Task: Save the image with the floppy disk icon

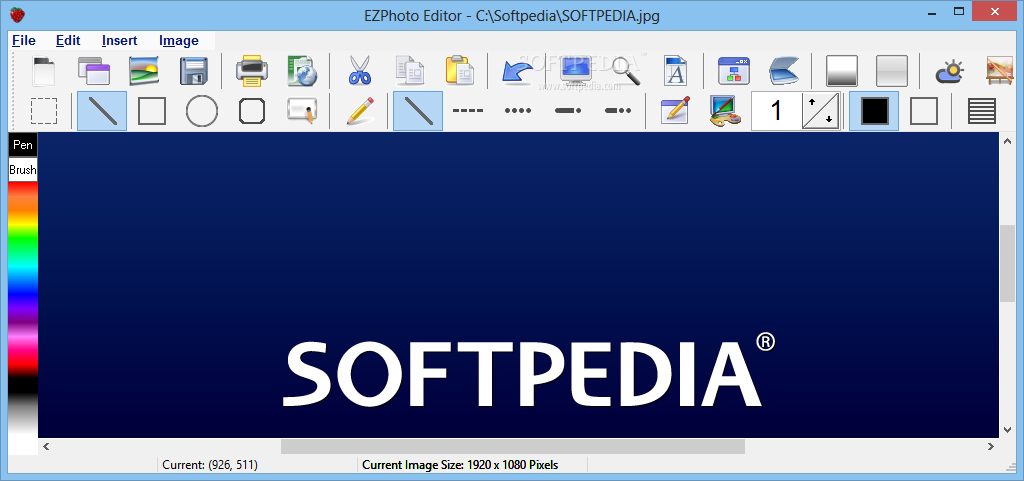Action: point(194,70)
